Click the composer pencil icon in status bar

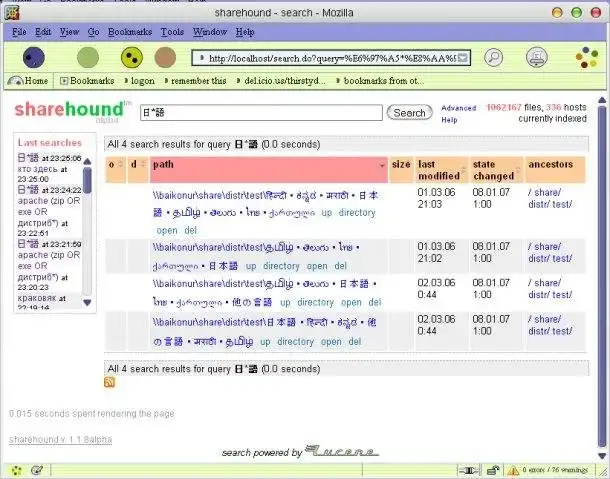tap(37, 470)
